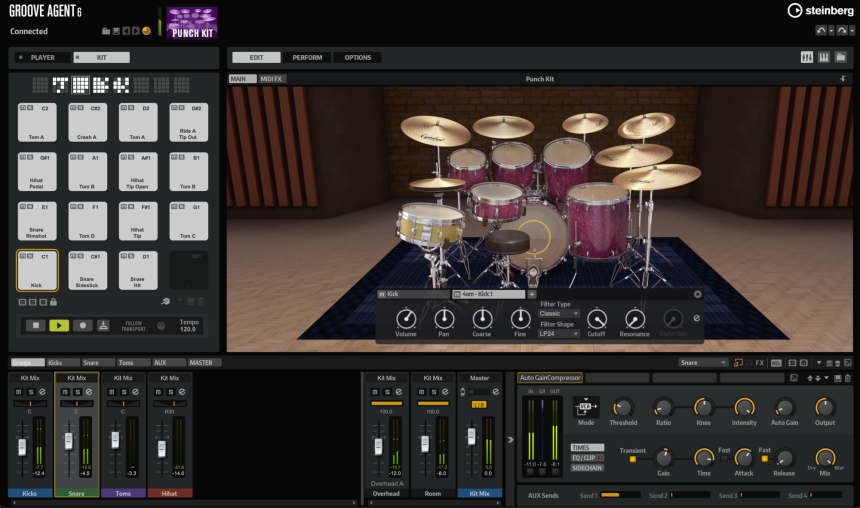Click the Master channel volume fader
The image size is (860, 508).
(471, 436)
